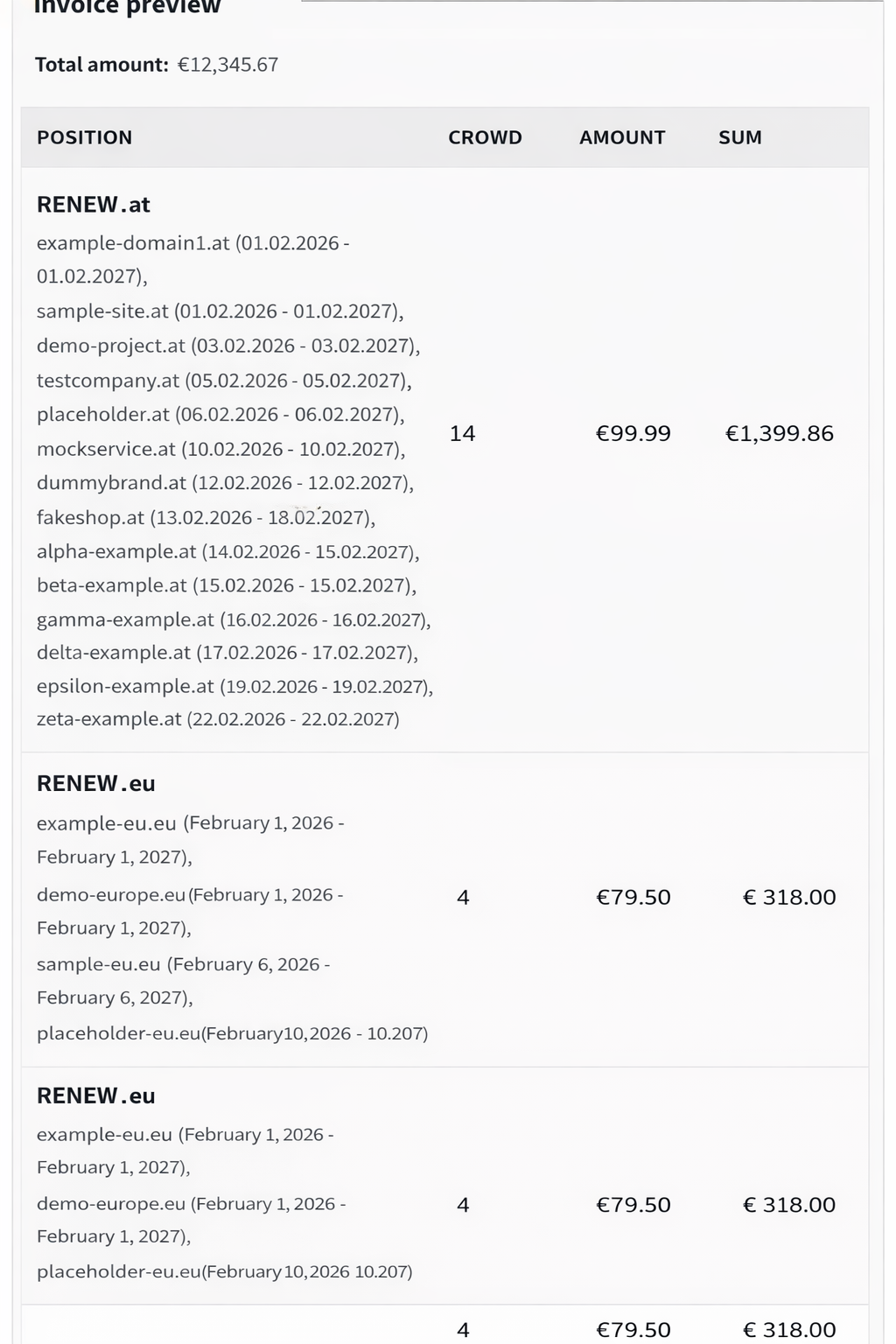The width and height of the screenshot is (896, 1344).
Task: Click the RENEW.at position heading
Action: coord(94,205)
